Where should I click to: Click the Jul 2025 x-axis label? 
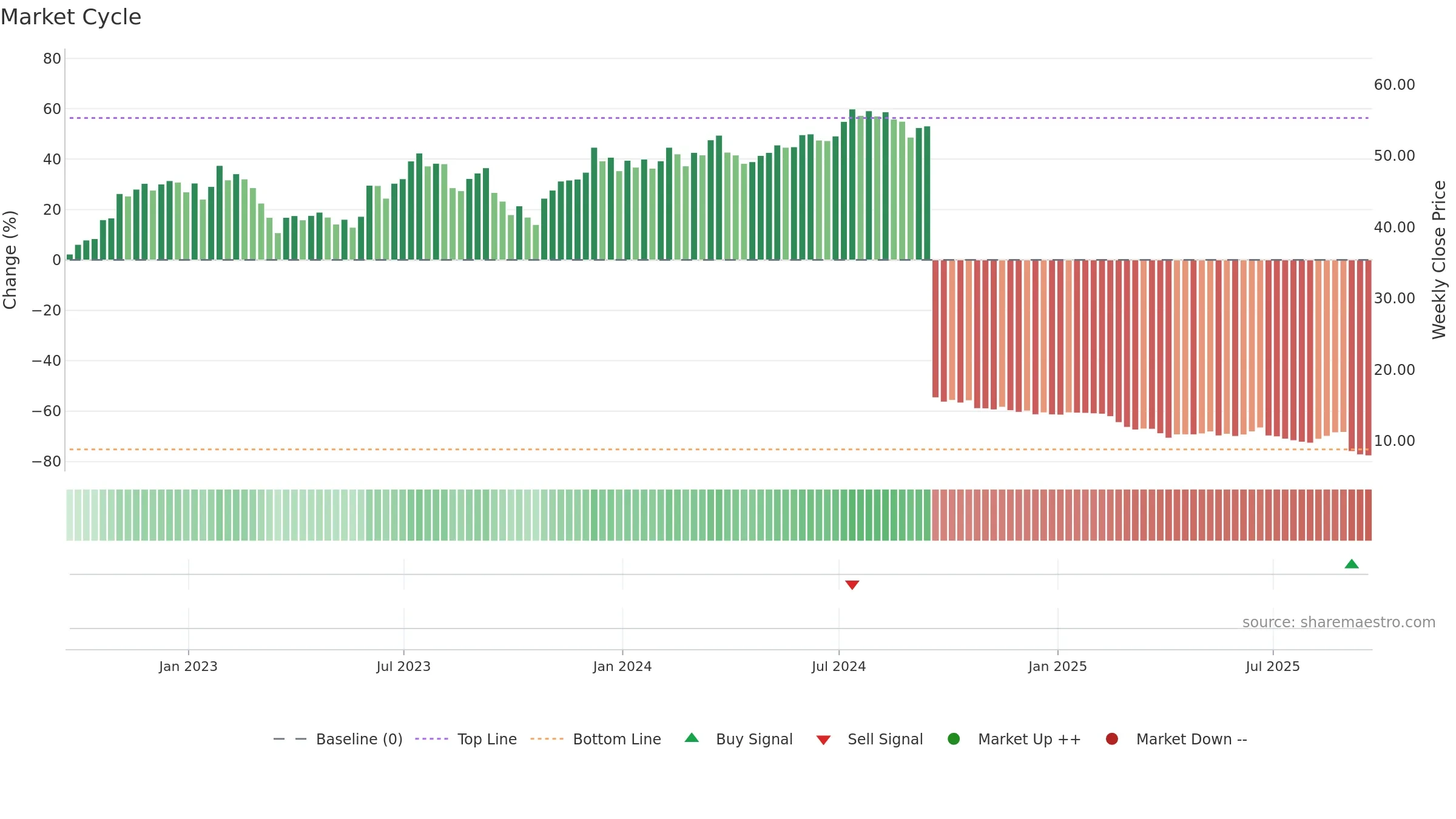(x=1273, y=666)
